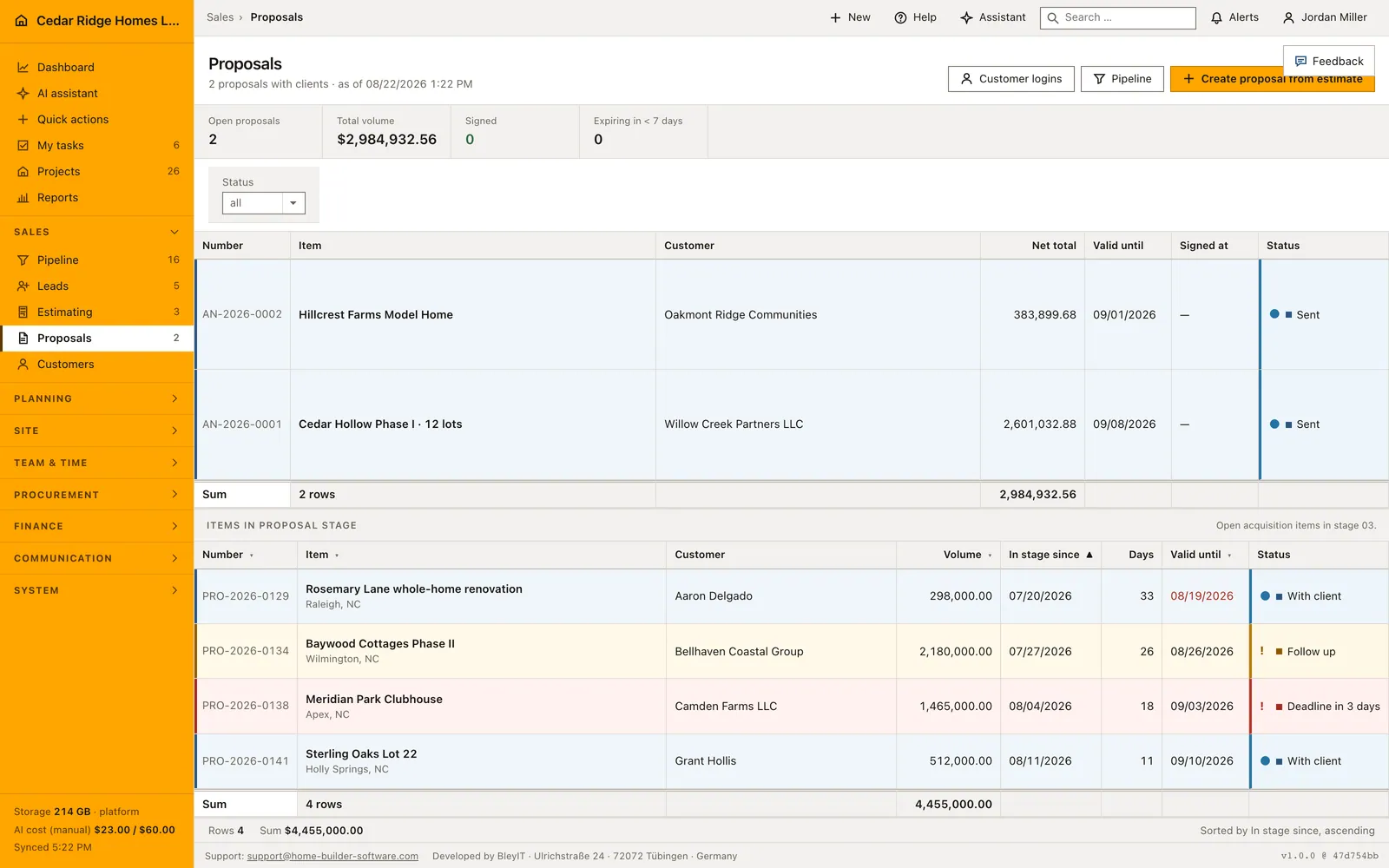Open Baywood Cottages Phase II item
1389x868 pixels.
pos(379,644)
